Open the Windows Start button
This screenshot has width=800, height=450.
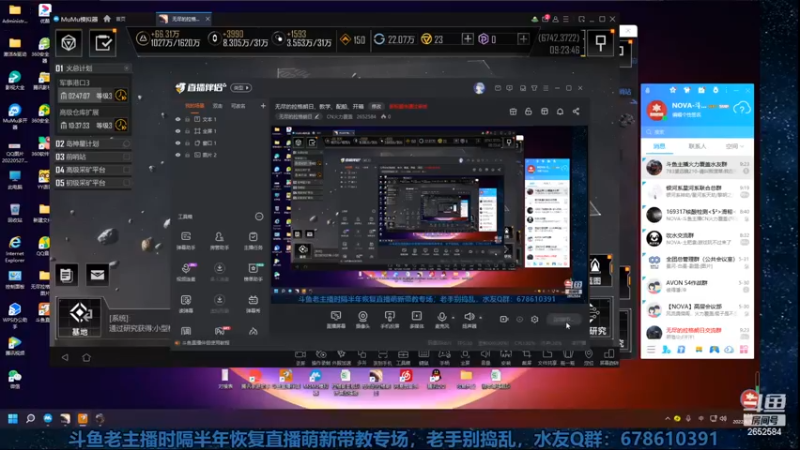pos(13,419)
